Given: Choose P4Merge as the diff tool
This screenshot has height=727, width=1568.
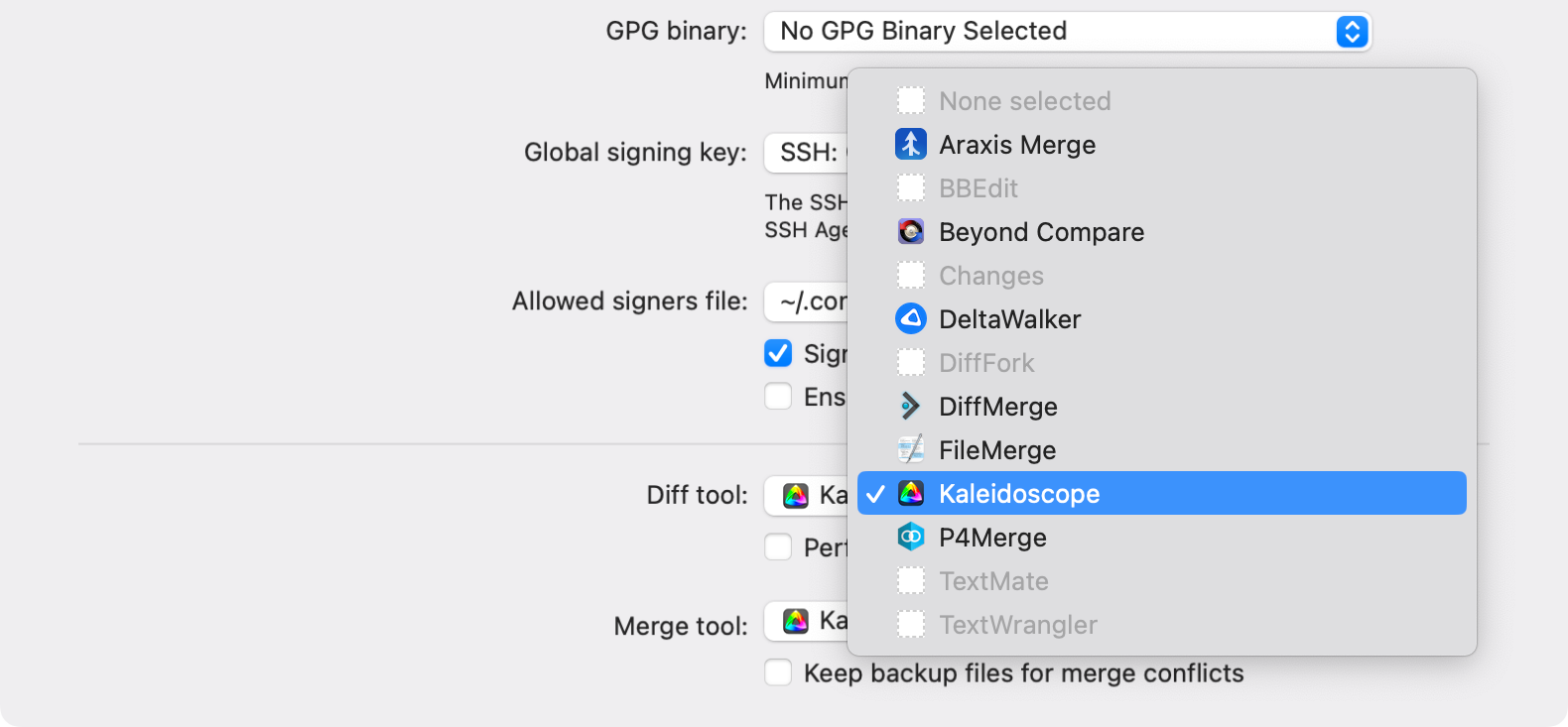Looking at the screenshot, I should [x=992, y=537].
